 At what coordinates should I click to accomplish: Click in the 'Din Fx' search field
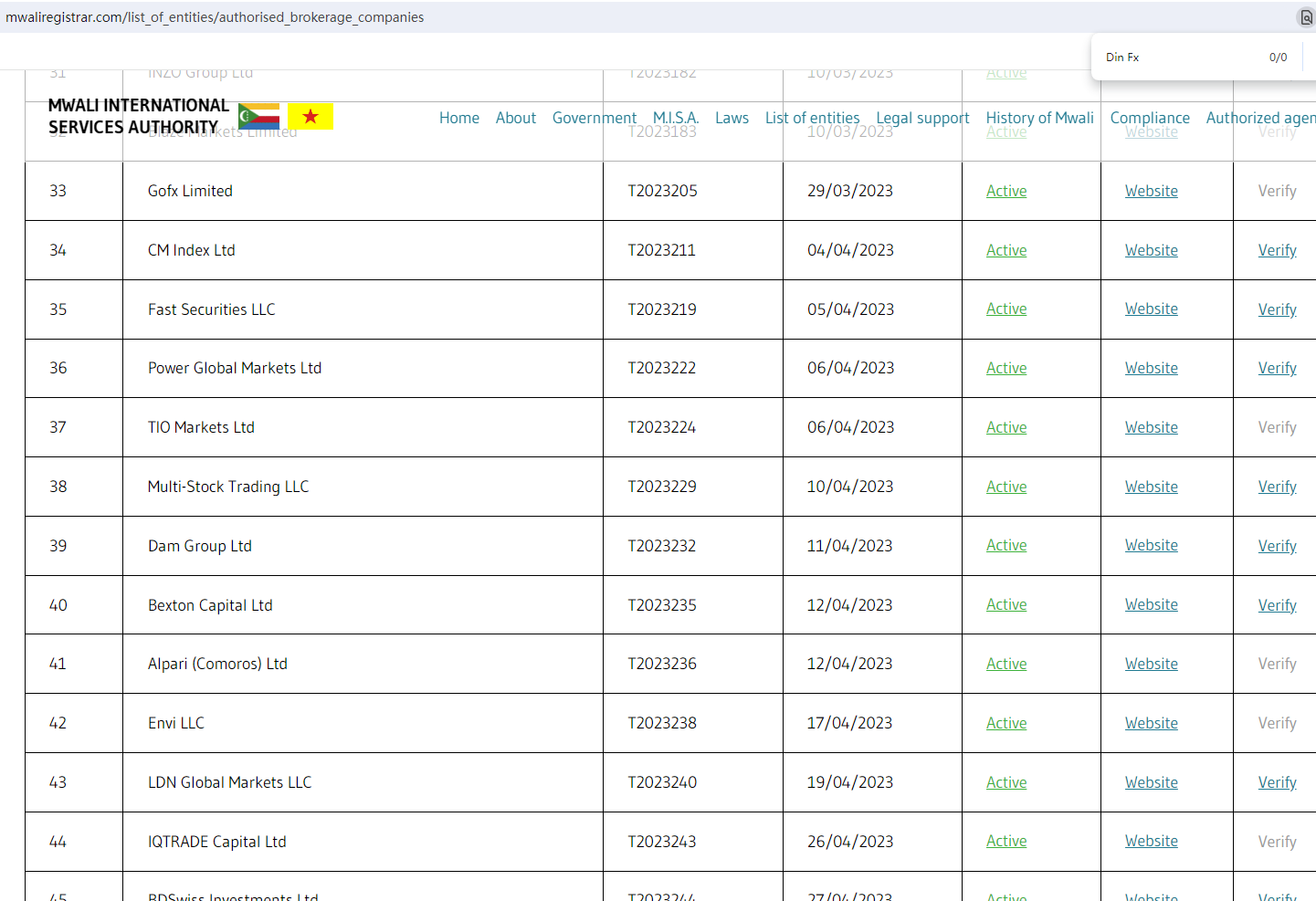(x=1178, y=58)
